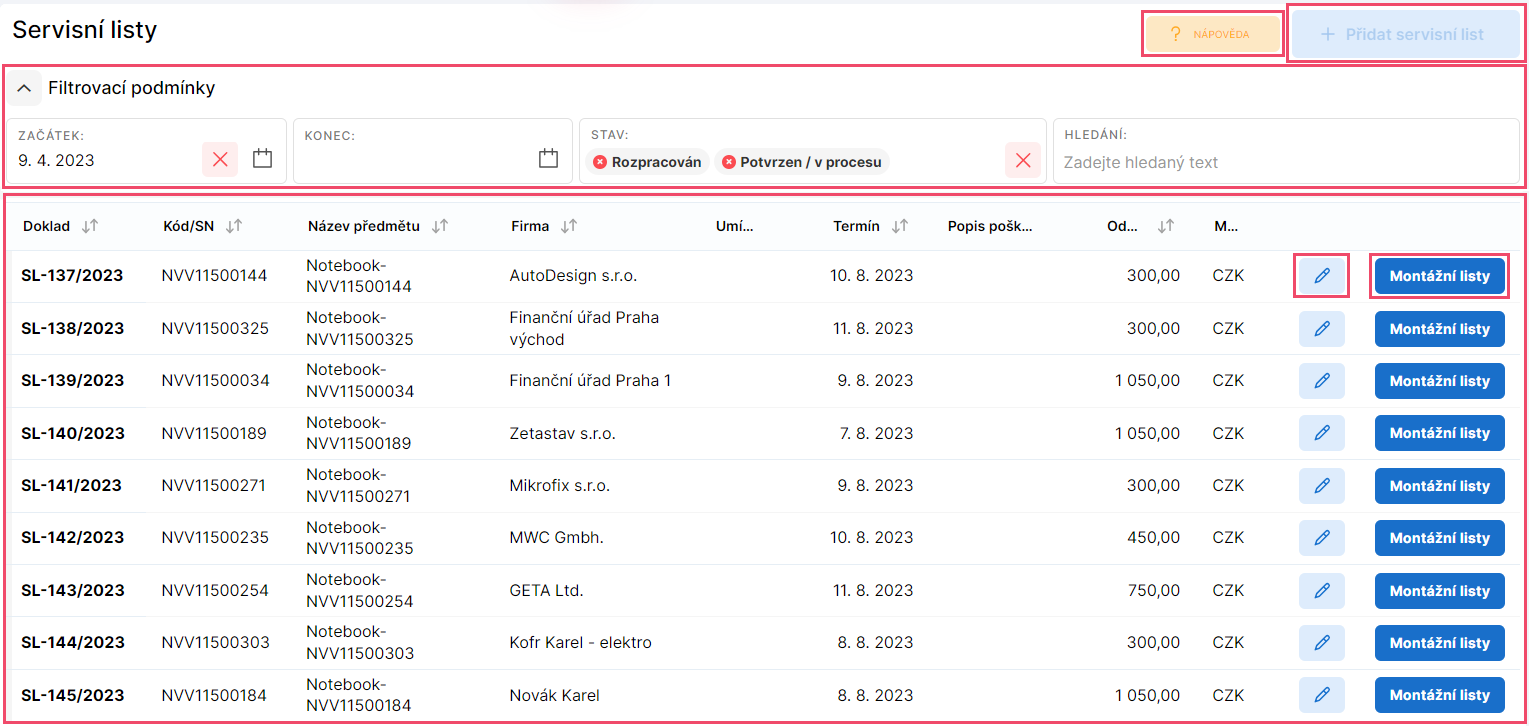
Task: Click serial number NVV11500184
Action: (x=214, y=695)
